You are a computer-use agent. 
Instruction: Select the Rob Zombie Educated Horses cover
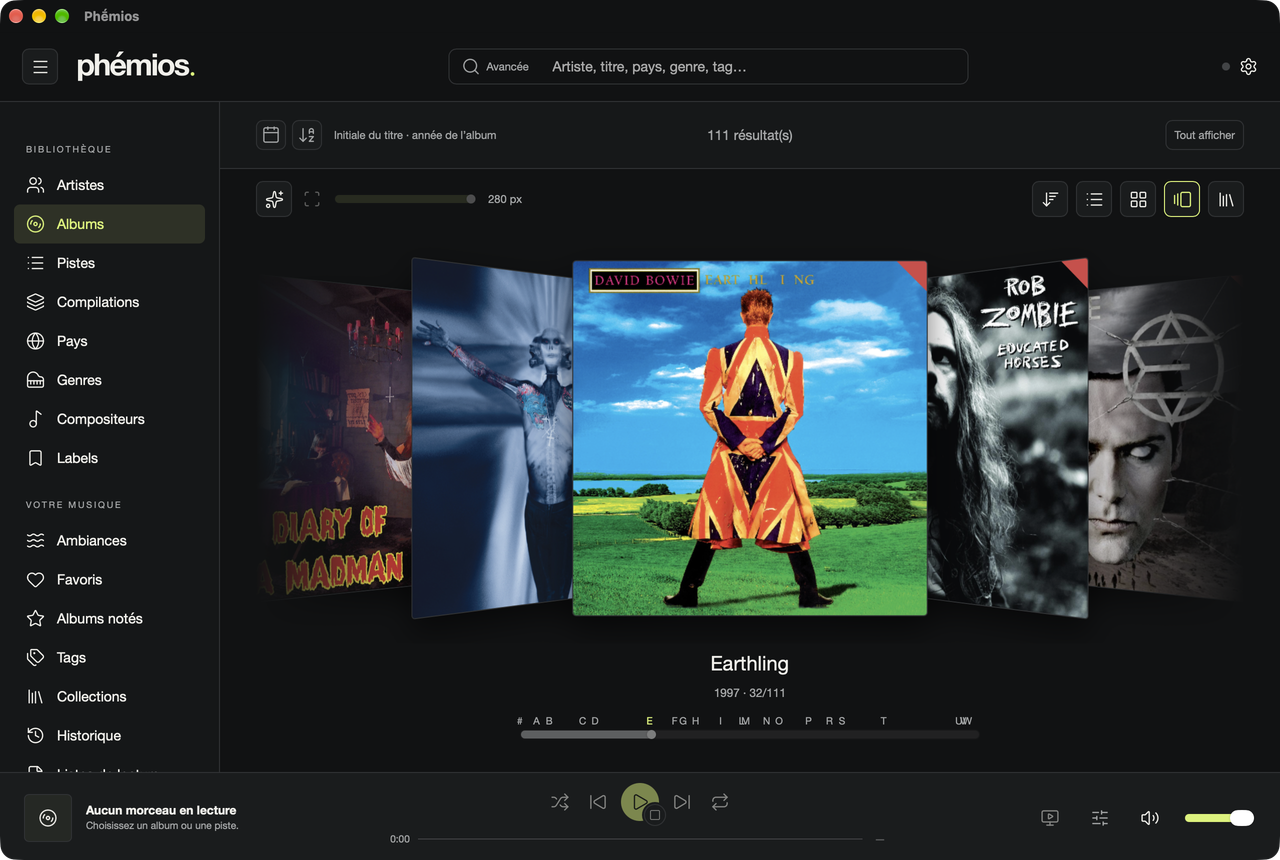(x=1007, y=438)
